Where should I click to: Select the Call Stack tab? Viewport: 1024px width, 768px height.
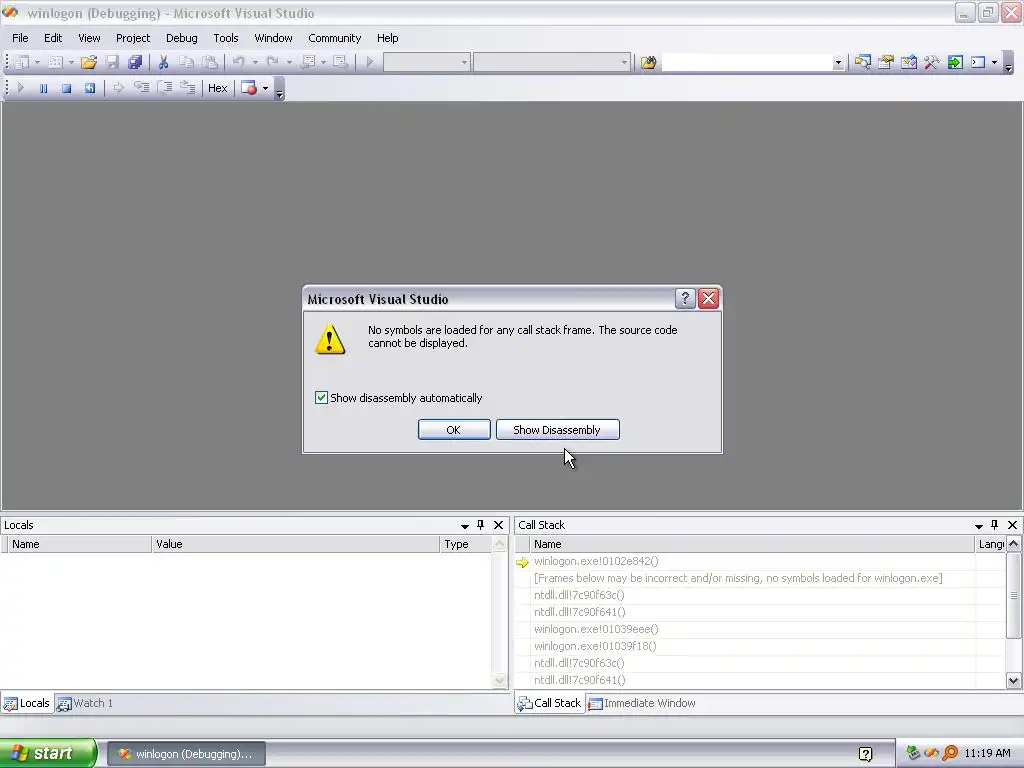pos(550,703)
